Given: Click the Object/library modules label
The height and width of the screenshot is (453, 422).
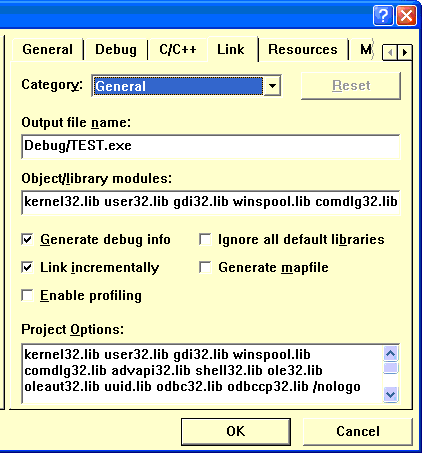Looking at the screenshot, I should tap(97, 179).
